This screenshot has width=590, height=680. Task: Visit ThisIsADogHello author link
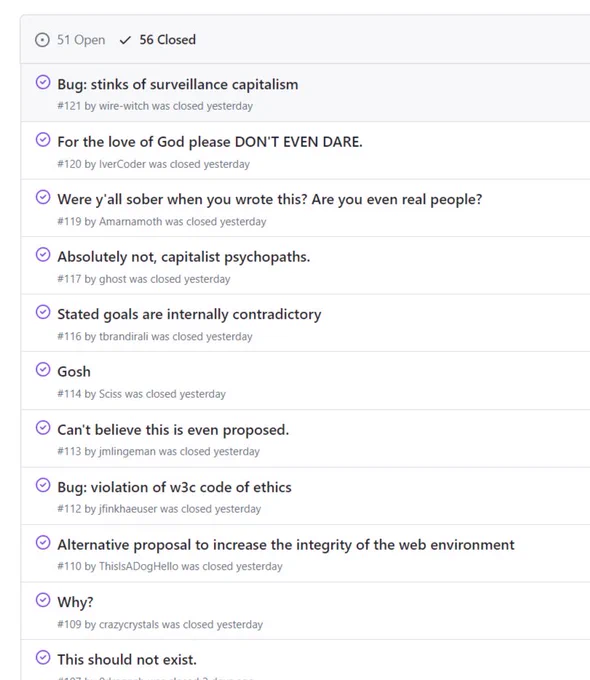pyautogui.click(x=139, y=566)
